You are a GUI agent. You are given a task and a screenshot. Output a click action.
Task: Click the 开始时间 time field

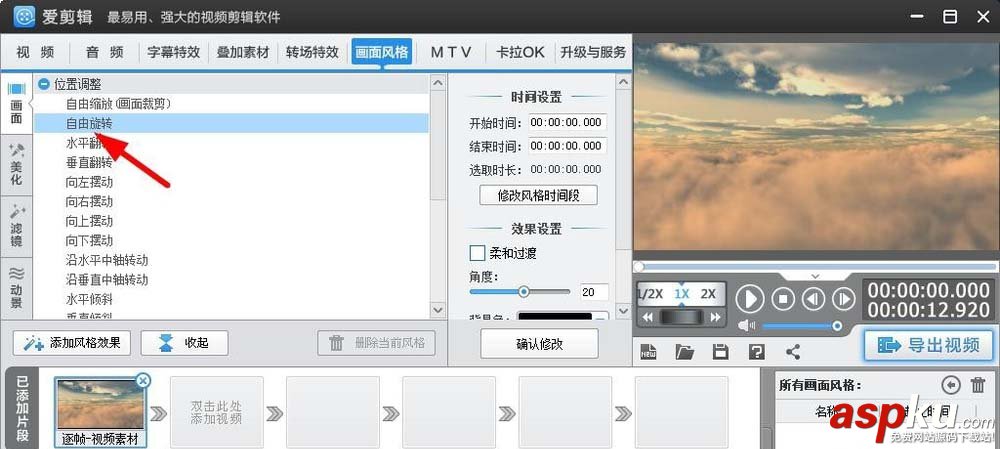[568, 122]
